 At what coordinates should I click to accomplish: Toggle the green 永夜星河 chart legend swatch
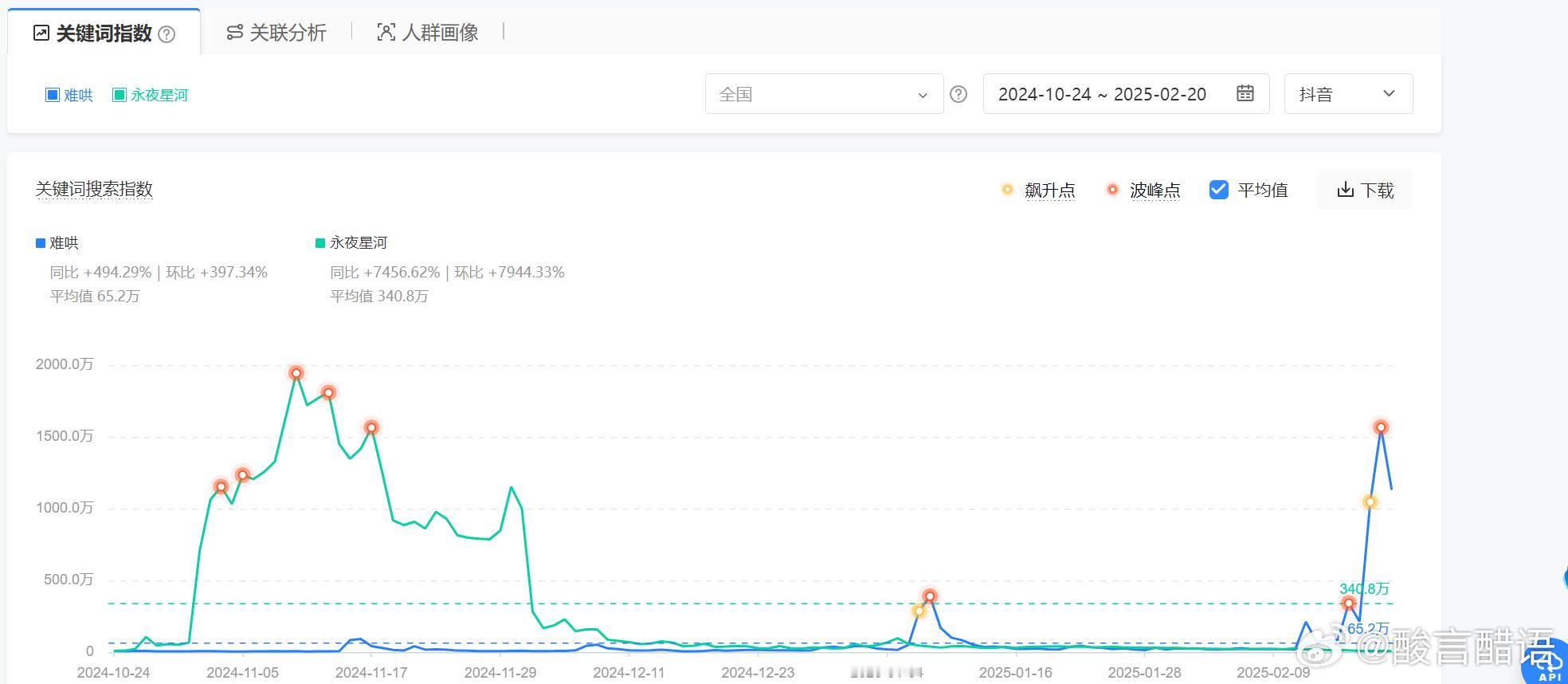pyautogui.click(x=320, y=243)
